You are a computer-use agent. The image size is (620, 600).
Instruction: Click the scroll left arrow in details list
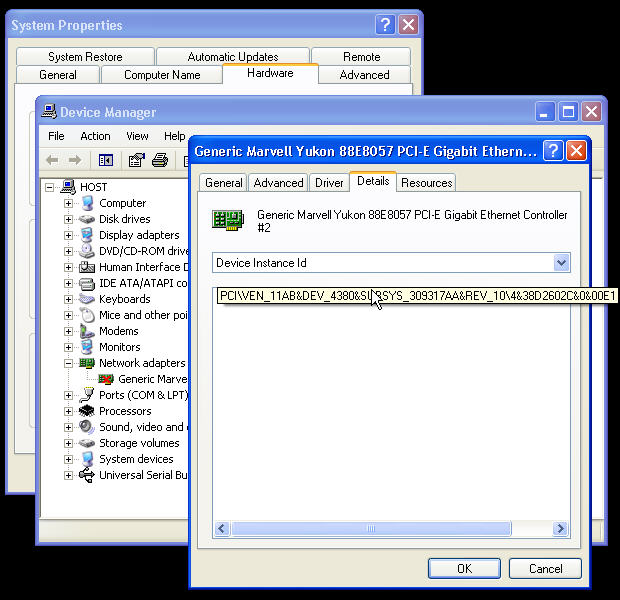[221, 528]
